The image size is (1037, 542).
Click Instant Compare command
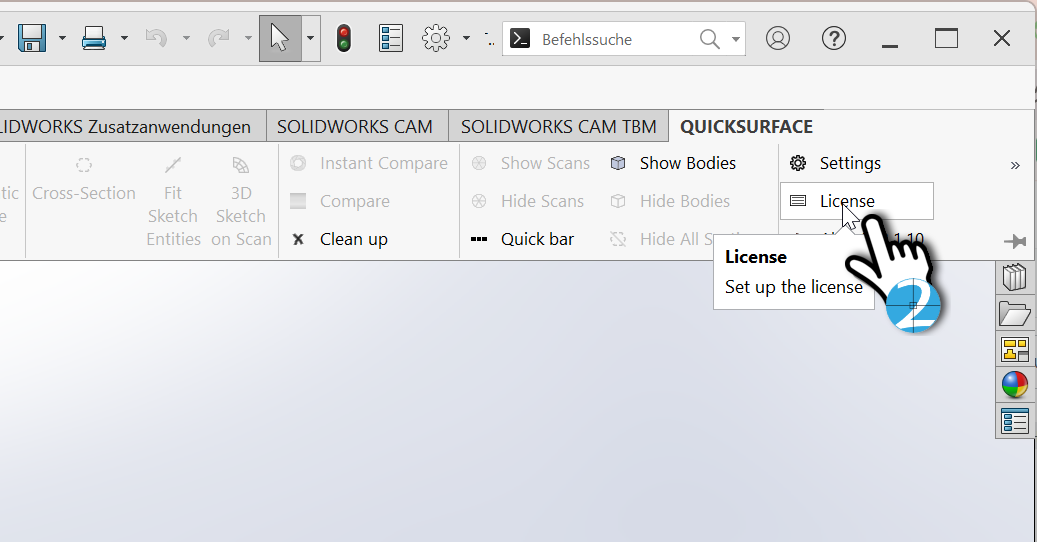coord(370,163)
